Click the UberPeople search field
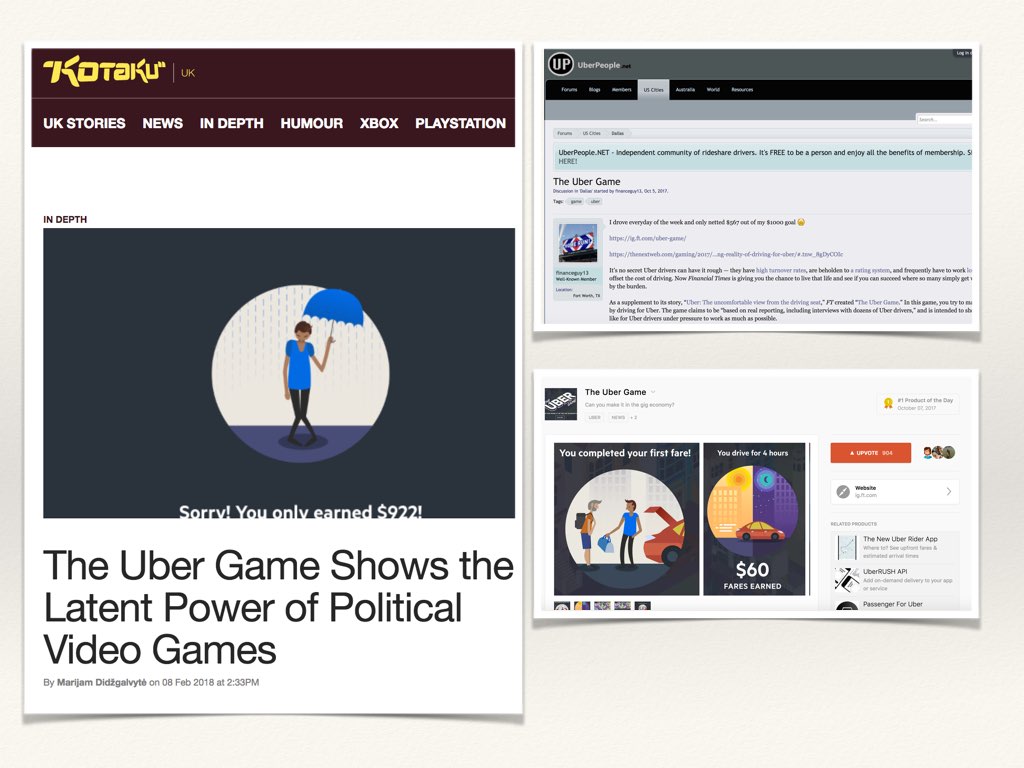Screen dimensions: 1024x768 point(943,119)
